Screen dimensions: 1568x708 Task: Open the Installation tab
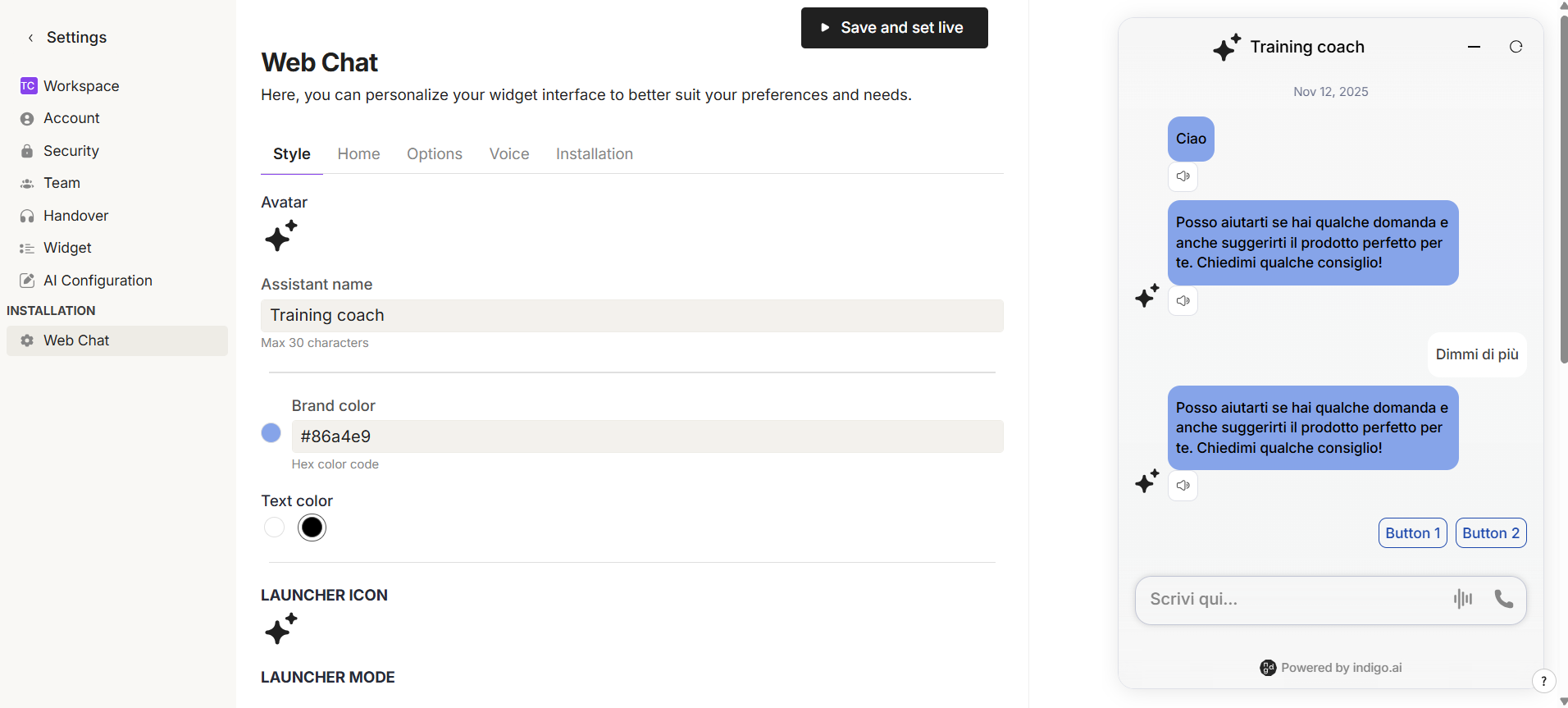[x=594, y=154]
